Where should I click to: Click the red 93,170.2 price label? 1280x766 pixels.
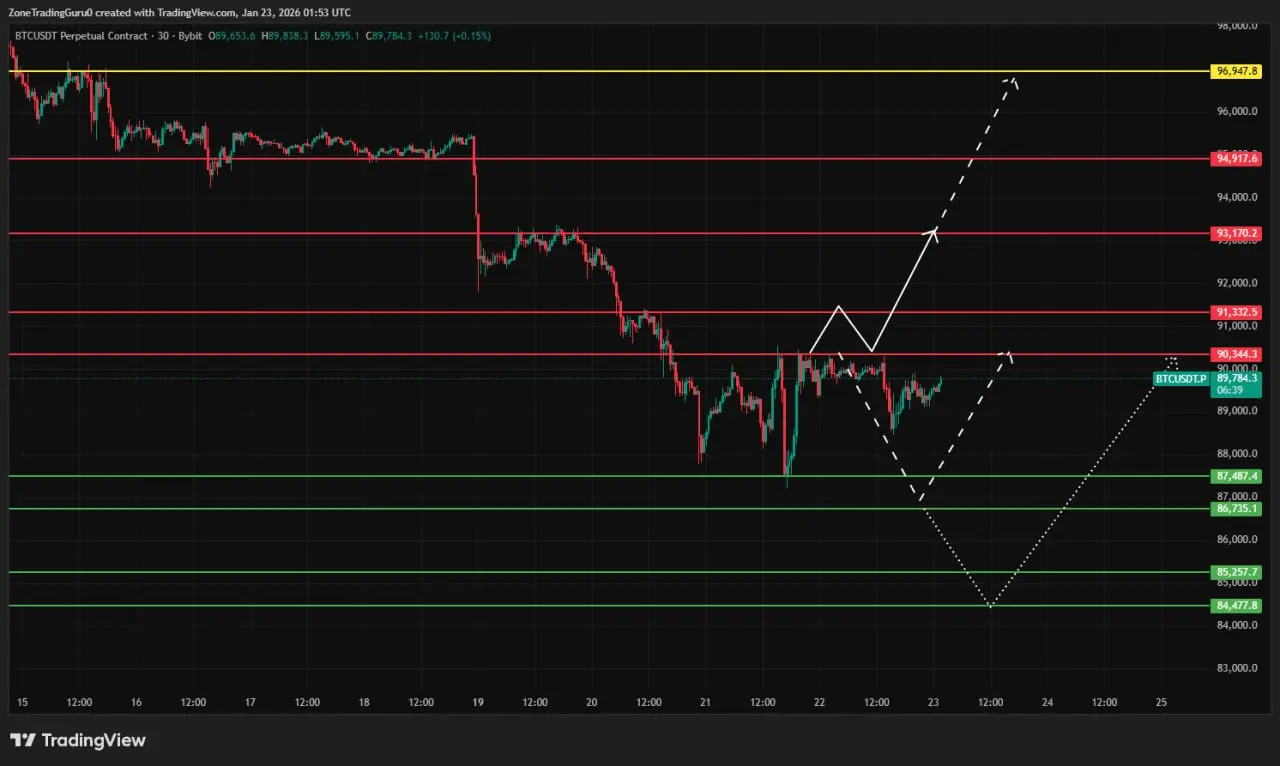click(1236, 233)
